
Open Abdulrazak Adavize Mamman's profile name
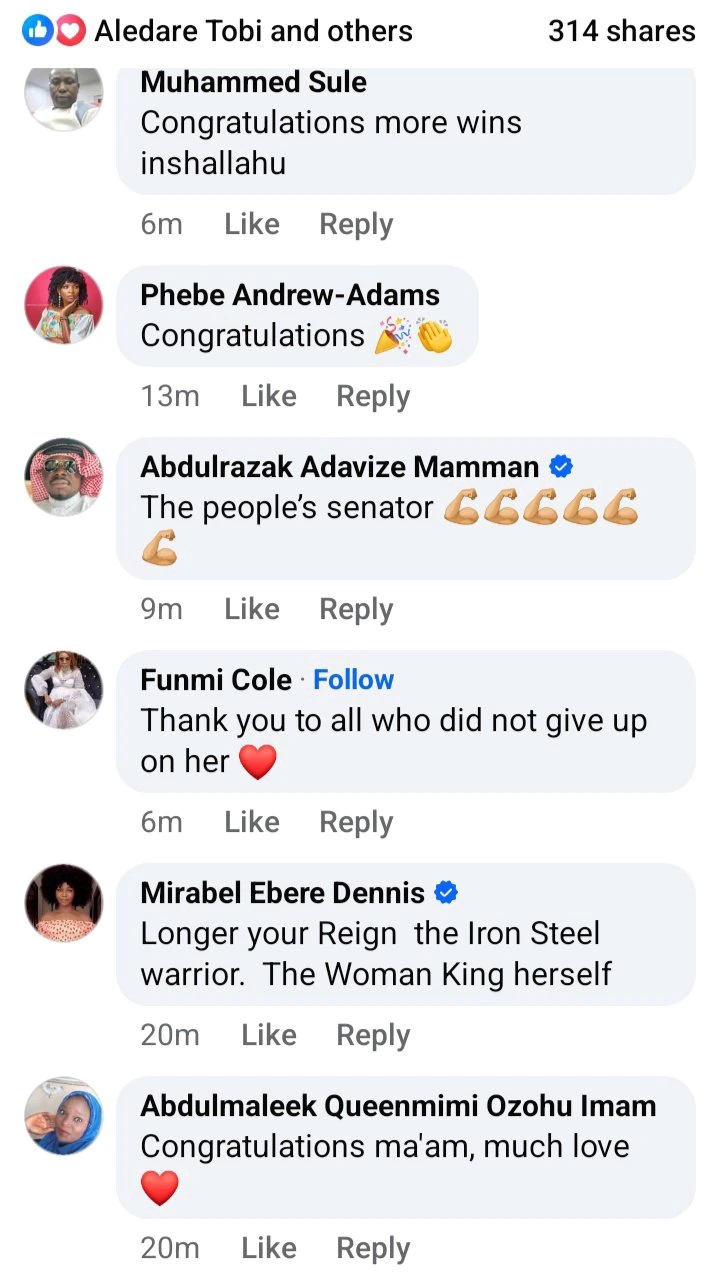pyautogui.click(x=339, y=467)
